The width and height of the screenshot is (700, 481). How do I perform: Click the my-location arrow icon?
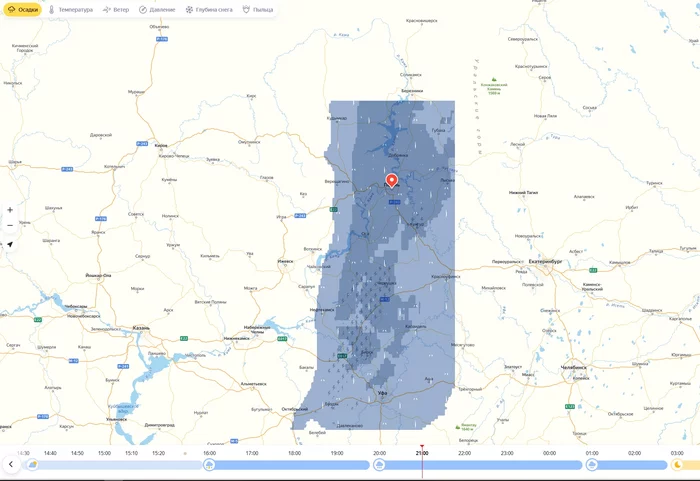coord(10,244)
